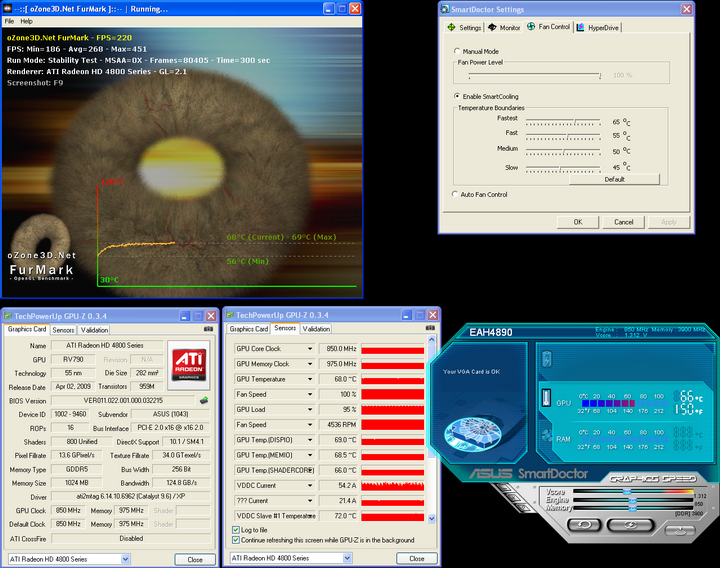Click the ATI Radeon logo in GPU-Z
Image resolution: width=720 pixels, height=568 pixels.
tap(189, 365)
